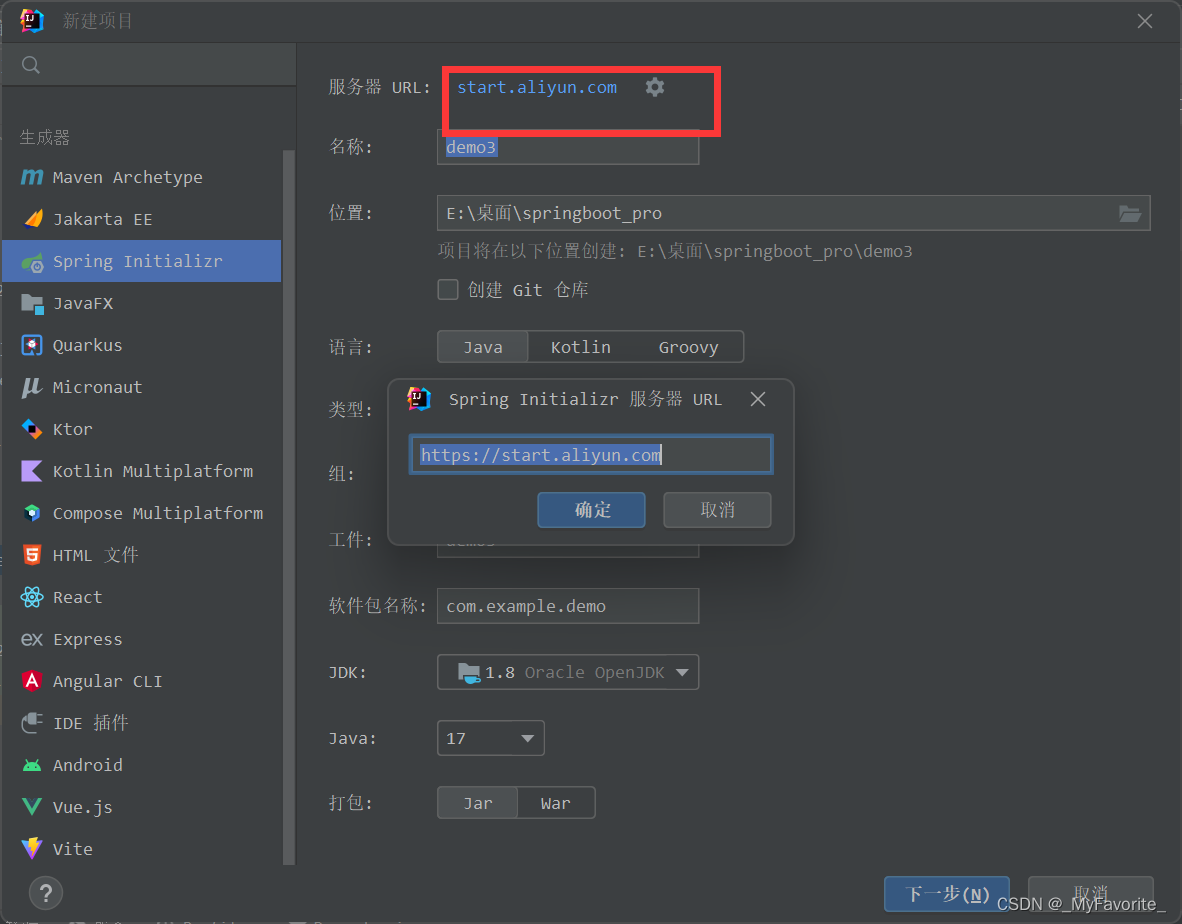The height and width of the screenshot is (924, 1182).
Task: Click the search magnifier in the sidebar
Action: click(x=30, y=64)
